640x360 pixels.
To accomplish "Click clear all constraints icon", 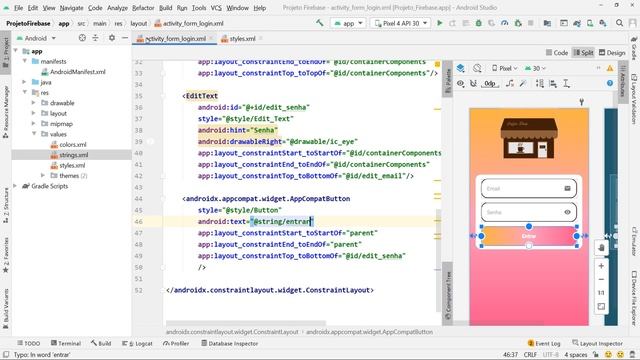I will pos(510,84).
